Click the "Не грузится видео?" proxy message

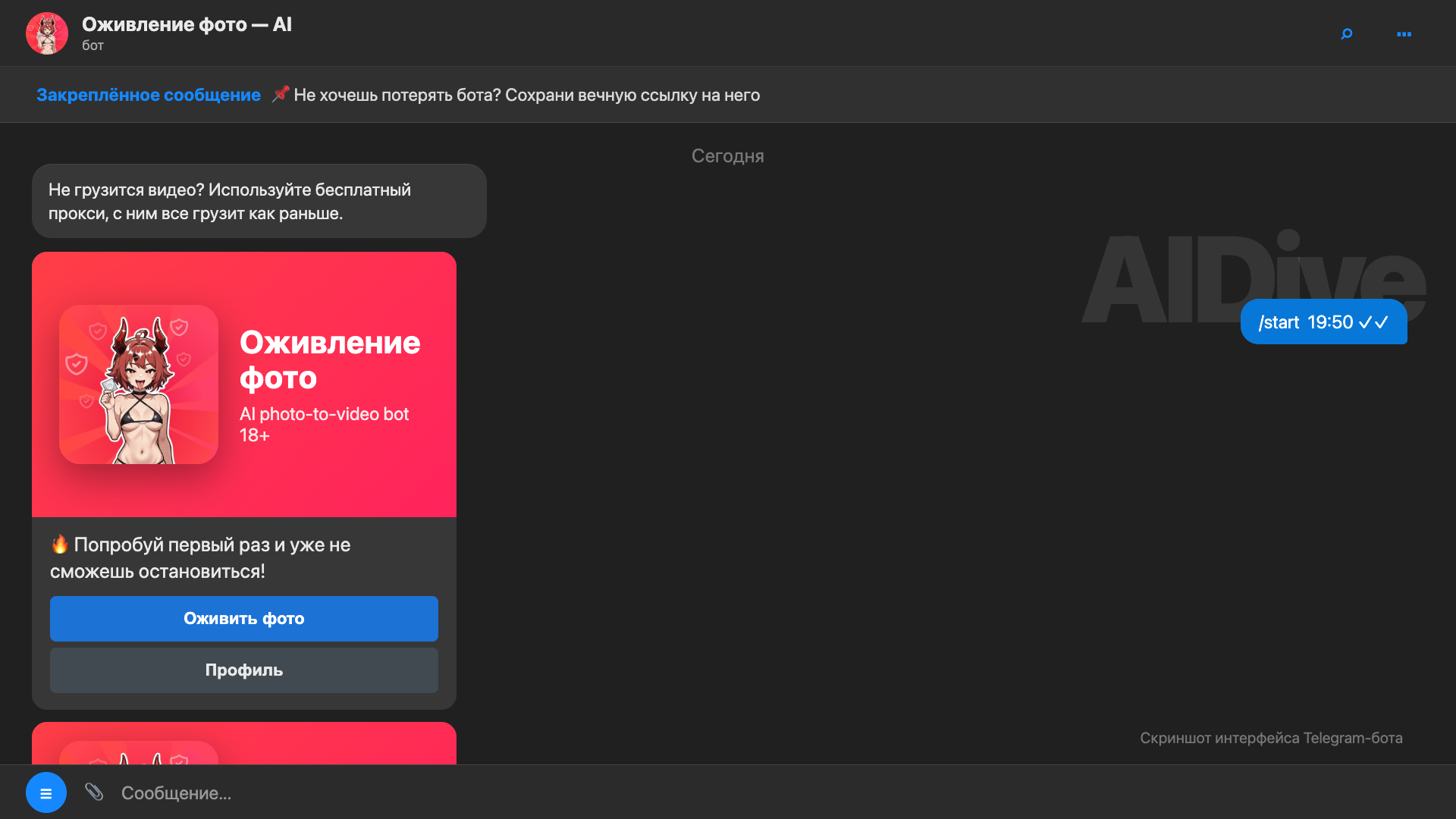click(259, 201)
